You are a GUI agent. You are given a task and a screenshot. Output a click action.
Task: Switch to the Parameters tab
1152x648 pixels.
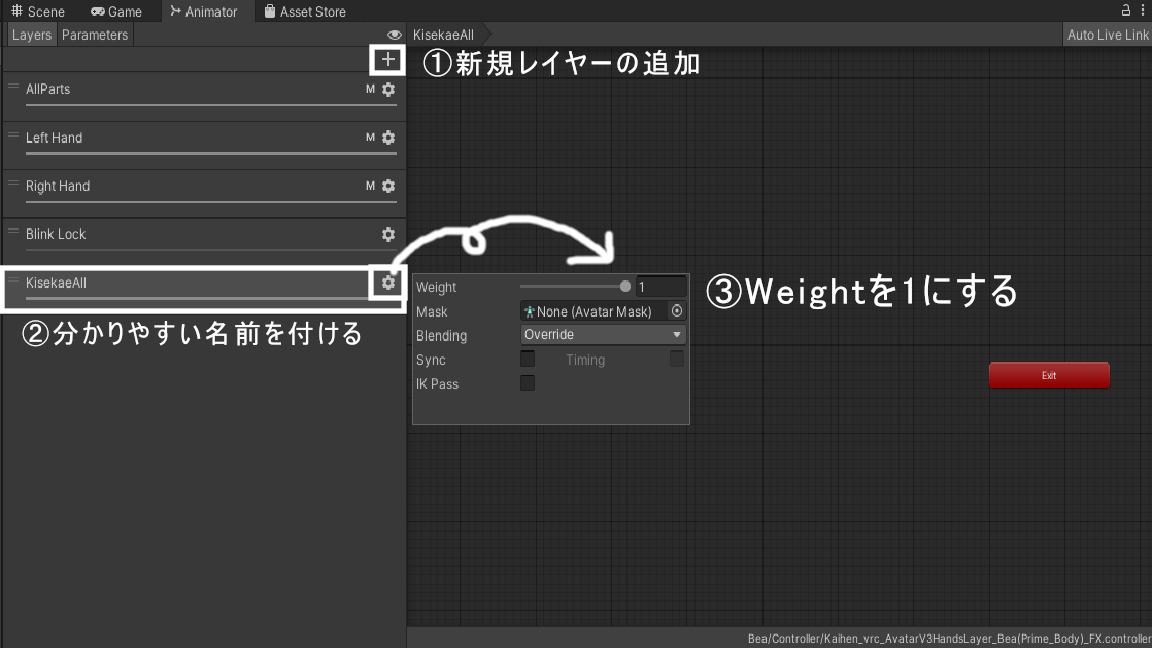(95, 35)
